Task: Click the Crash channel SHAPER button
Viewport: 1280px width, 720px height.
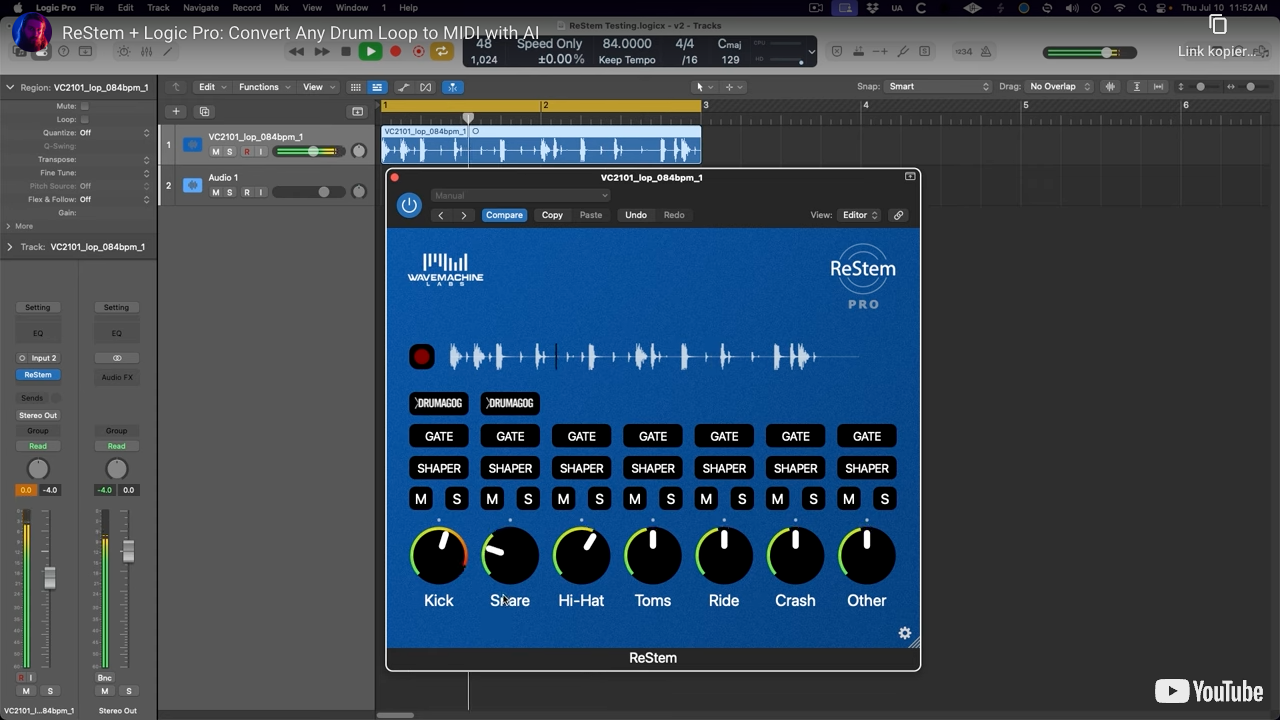Action: click(x=796, y=468)
